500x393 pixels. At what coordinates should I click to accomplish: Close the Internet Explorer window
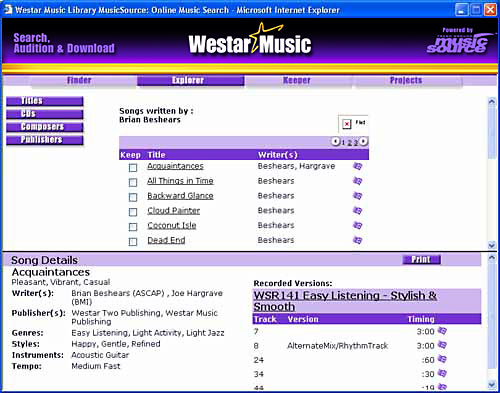coord(490,10)
